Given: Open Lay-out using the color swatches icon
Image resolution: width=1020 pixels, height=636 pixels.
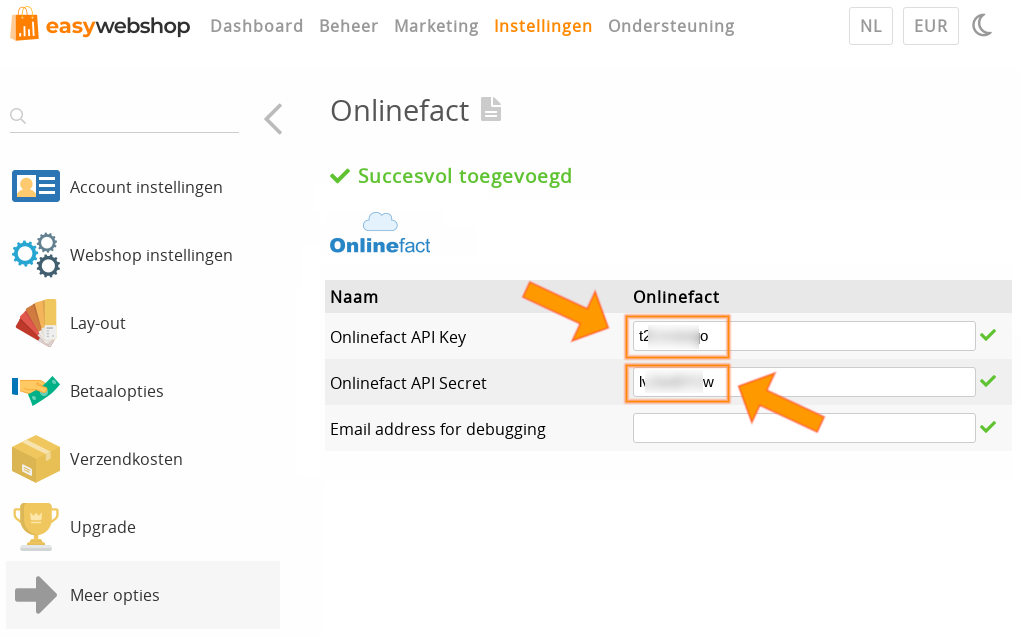Looking at the screenshot, I should [36, 322].
